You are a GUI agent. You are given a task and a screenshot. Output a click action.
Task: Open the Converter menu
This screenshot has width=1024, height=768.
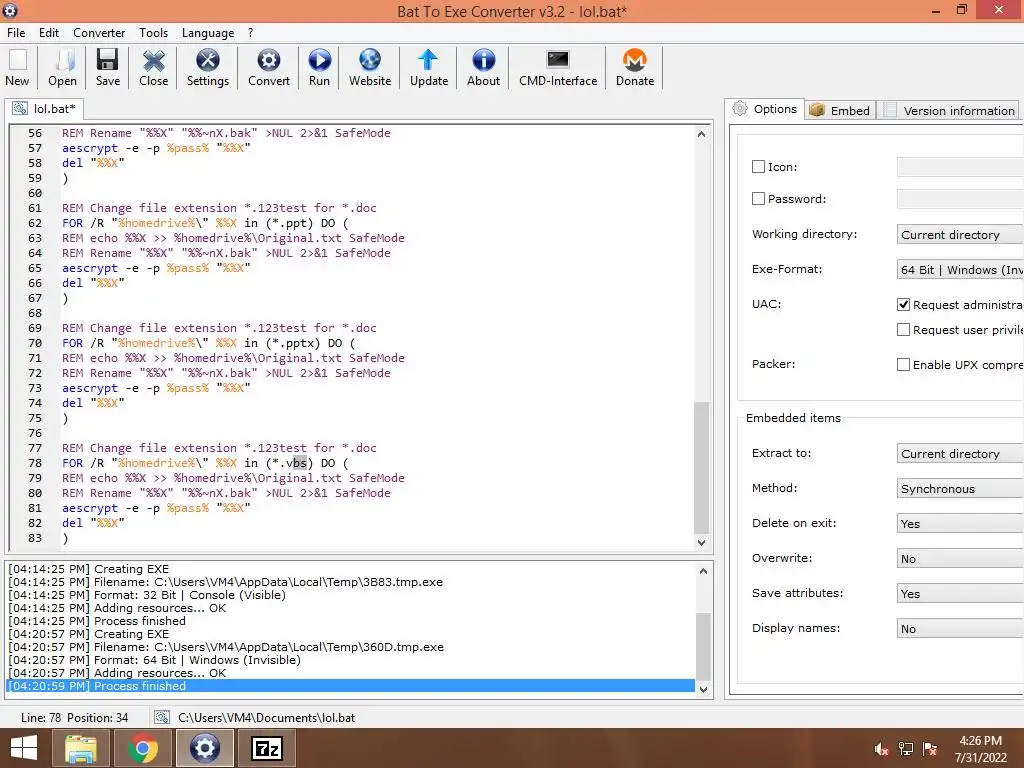99,33
